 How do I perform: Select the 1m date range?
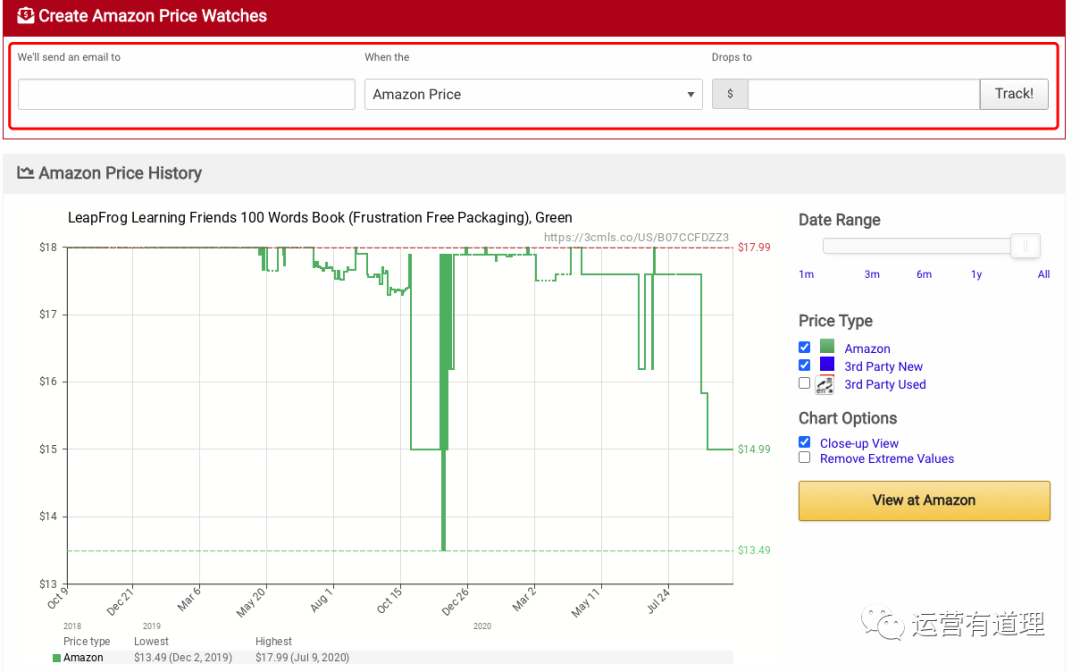(x=806, y=274)
